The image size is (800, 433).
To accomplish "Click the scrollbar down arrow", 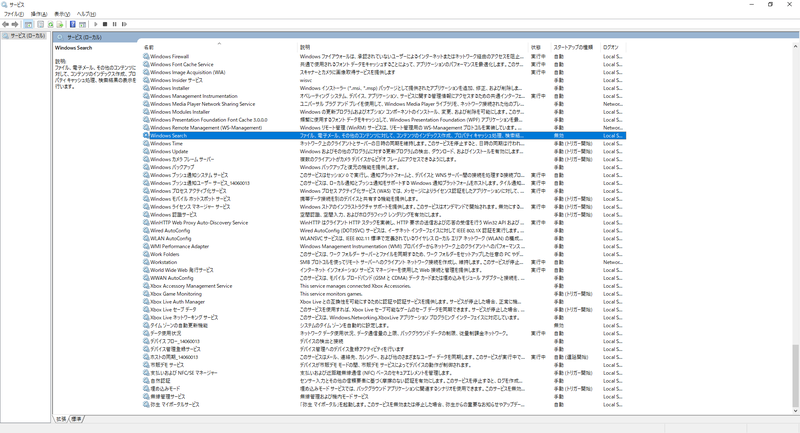I will (x=795, y=411).
